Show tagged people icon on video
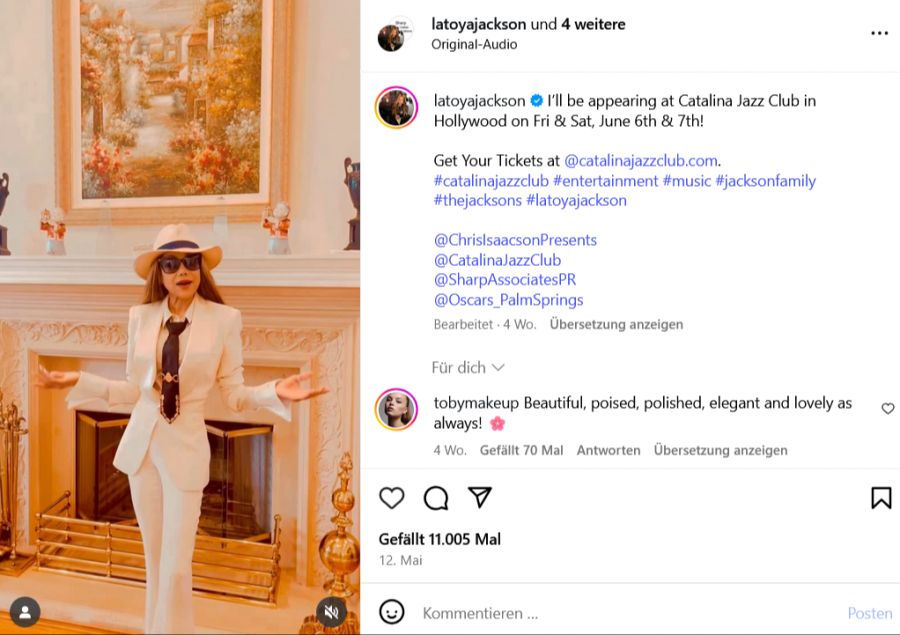Viewport: 900px width, 635px height. tap(25, 612)
